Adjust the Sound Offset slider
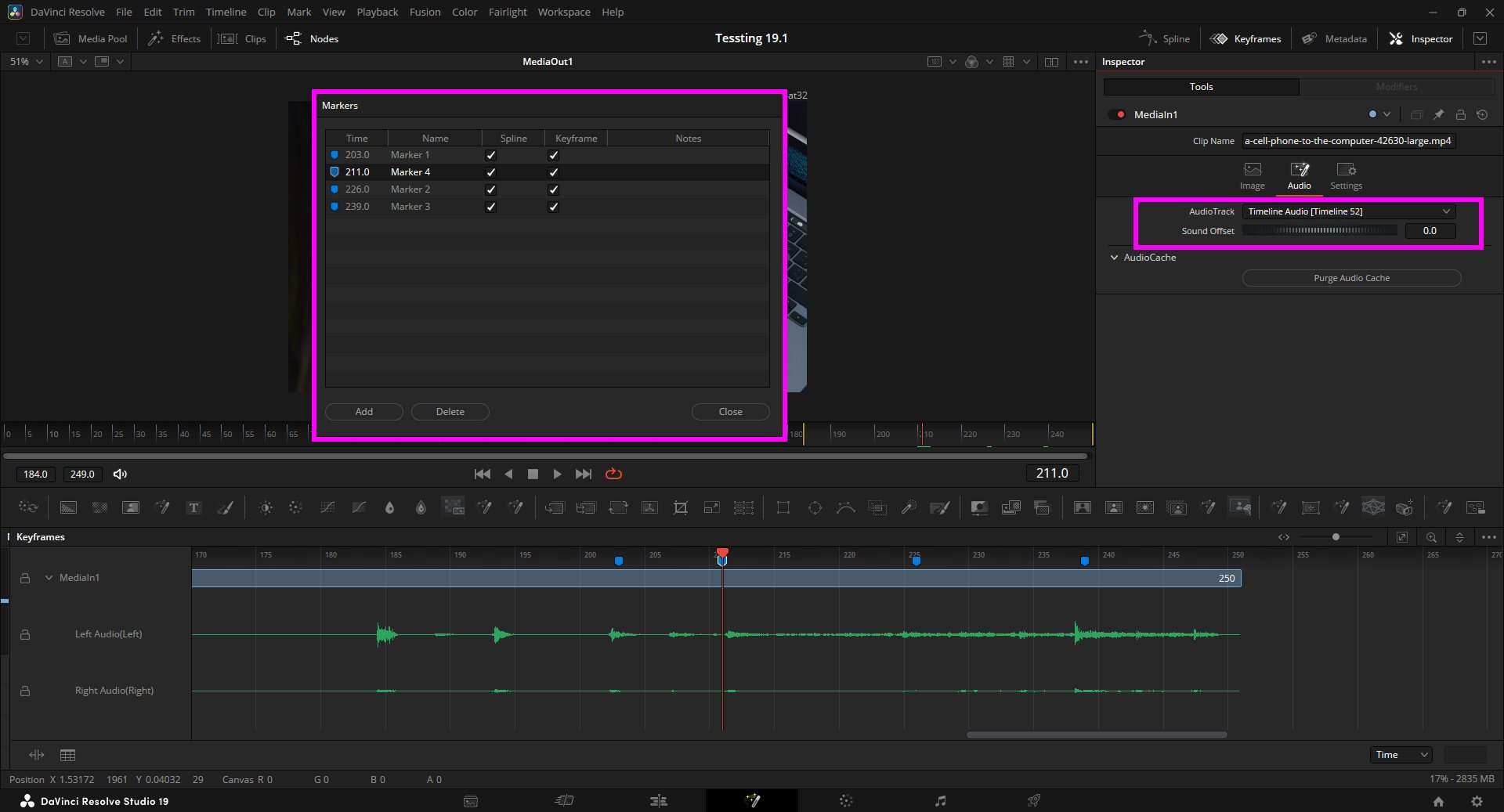The image size is (1504, 812). (x=1320, y=230)
